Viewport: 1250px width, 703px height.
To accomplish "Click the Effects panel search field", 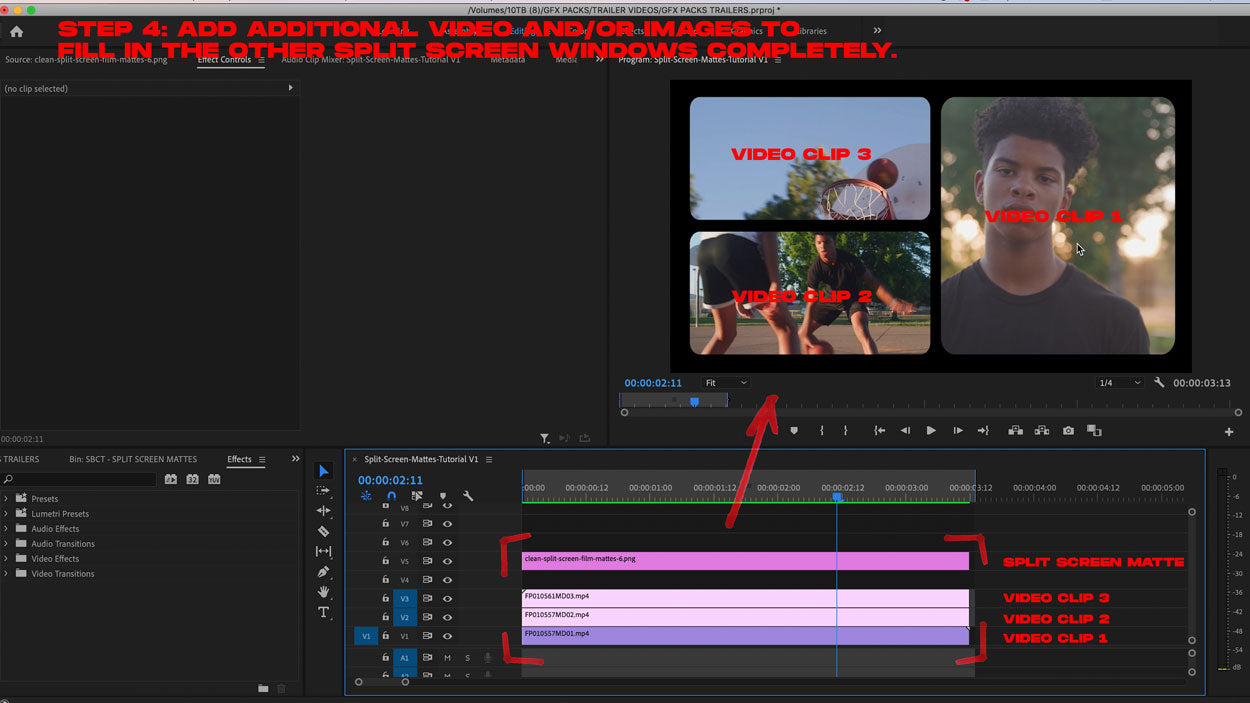I will (82, 480).
